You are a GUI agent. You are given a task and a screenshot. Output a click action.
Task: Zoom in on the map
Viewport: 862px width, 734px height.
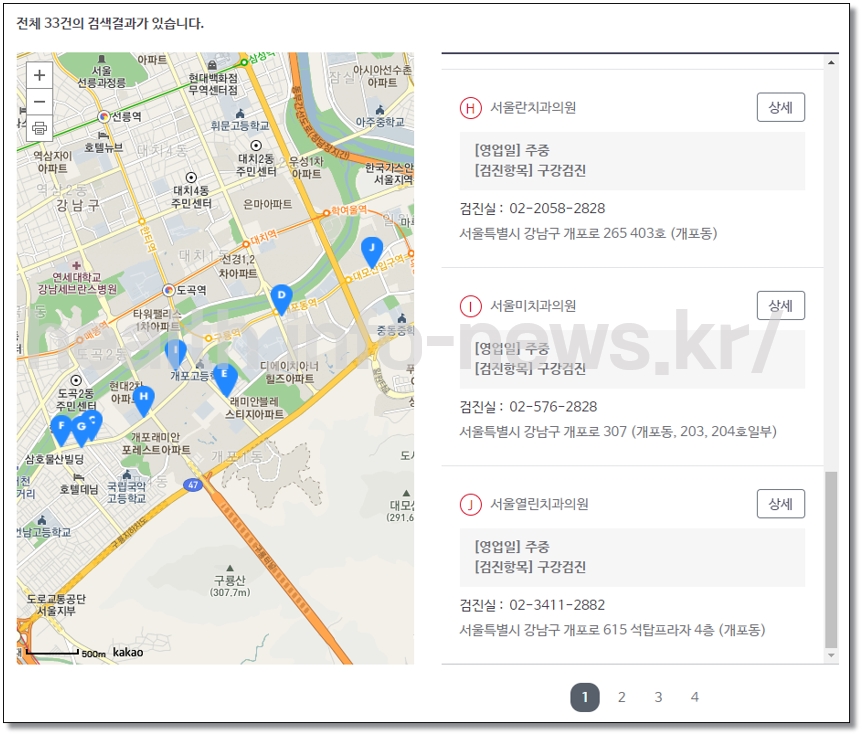[x=38, y=75]
